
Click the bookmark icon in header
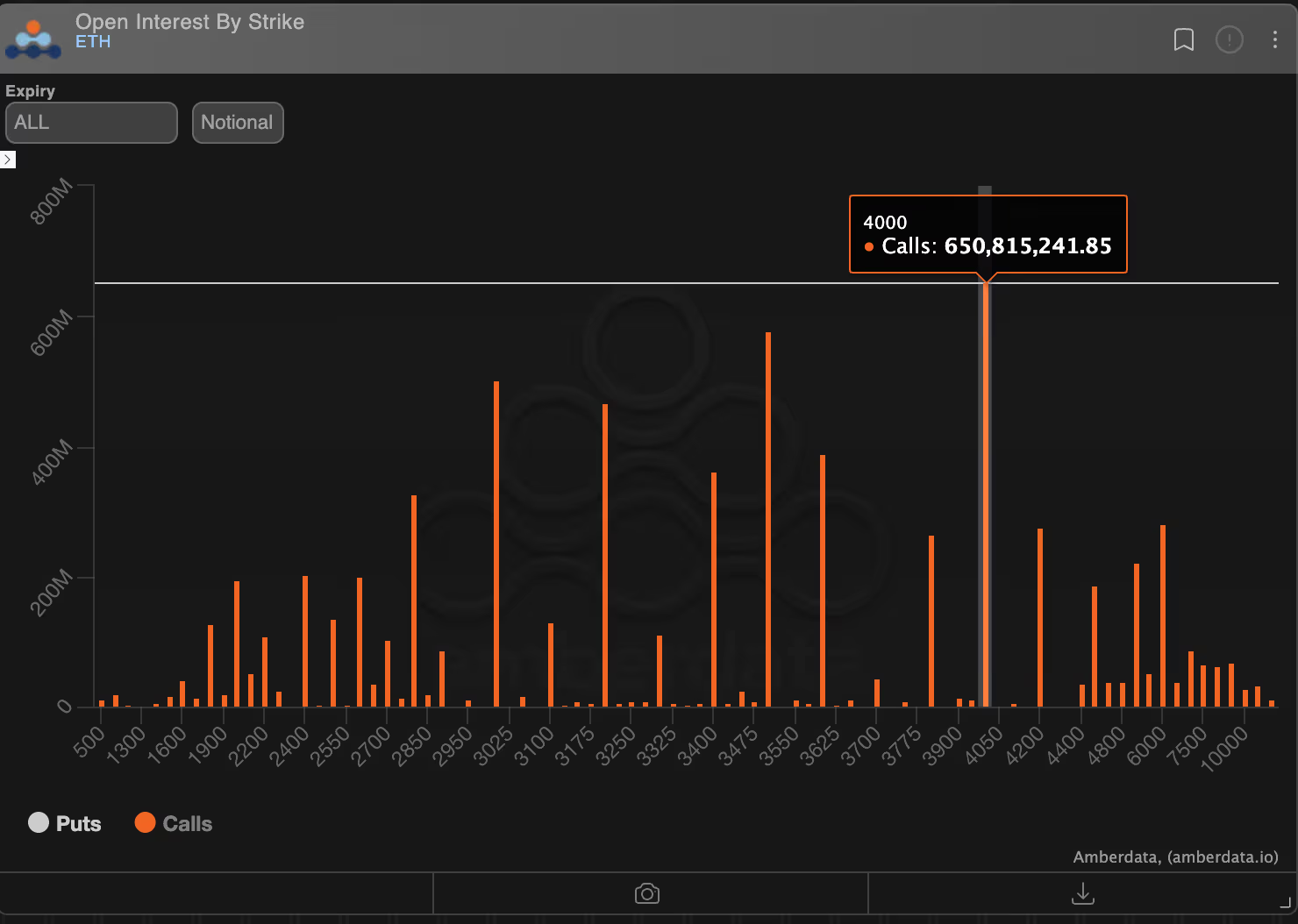tap(1183, 39)
